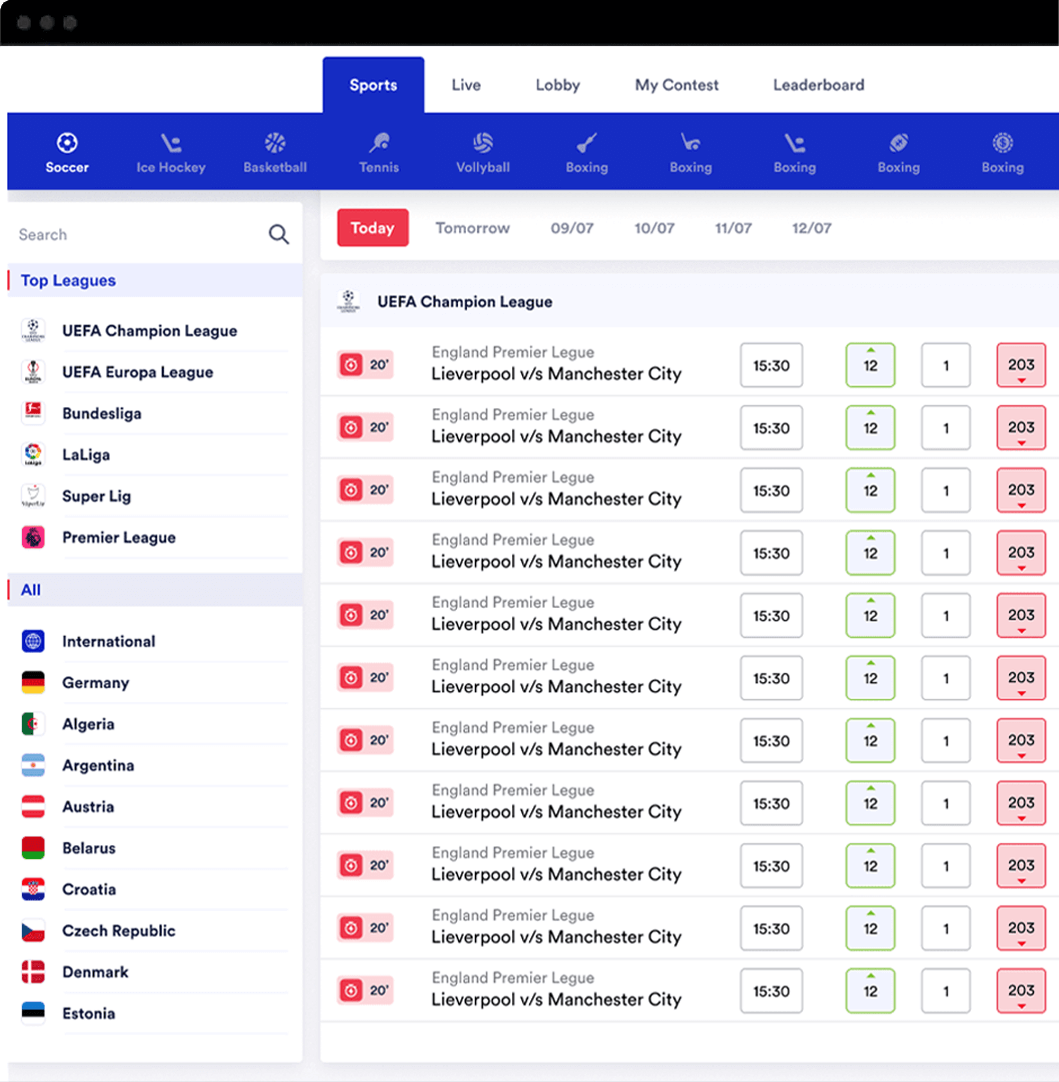Image resolution: width=1059 pixels, height=1082 pixels.
Task: Open the Bundesliga league link
Action: tap(104, 413)
